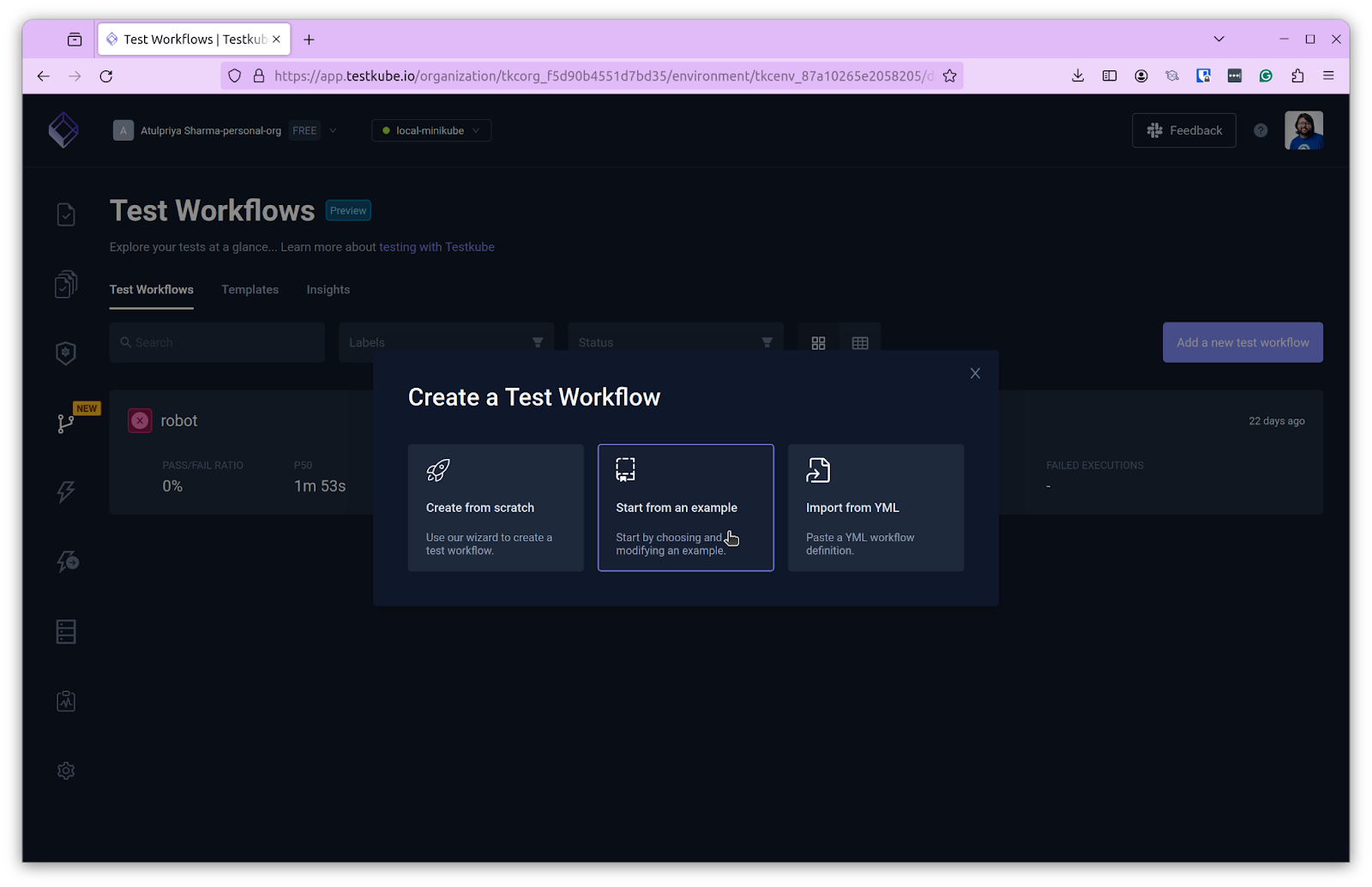Open the clipboard chart sidebar icon
Screen dimensions: 1372x887
[66, 701]
